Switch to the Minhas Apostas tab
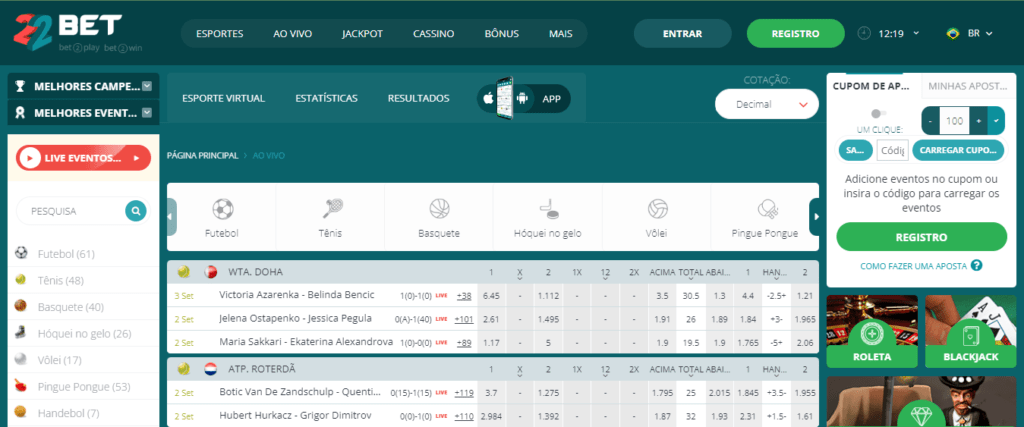 coord(965,86)
